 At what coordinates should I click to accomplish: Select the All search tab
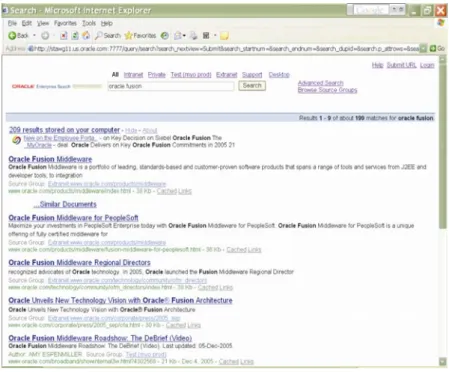pos(115,75)
